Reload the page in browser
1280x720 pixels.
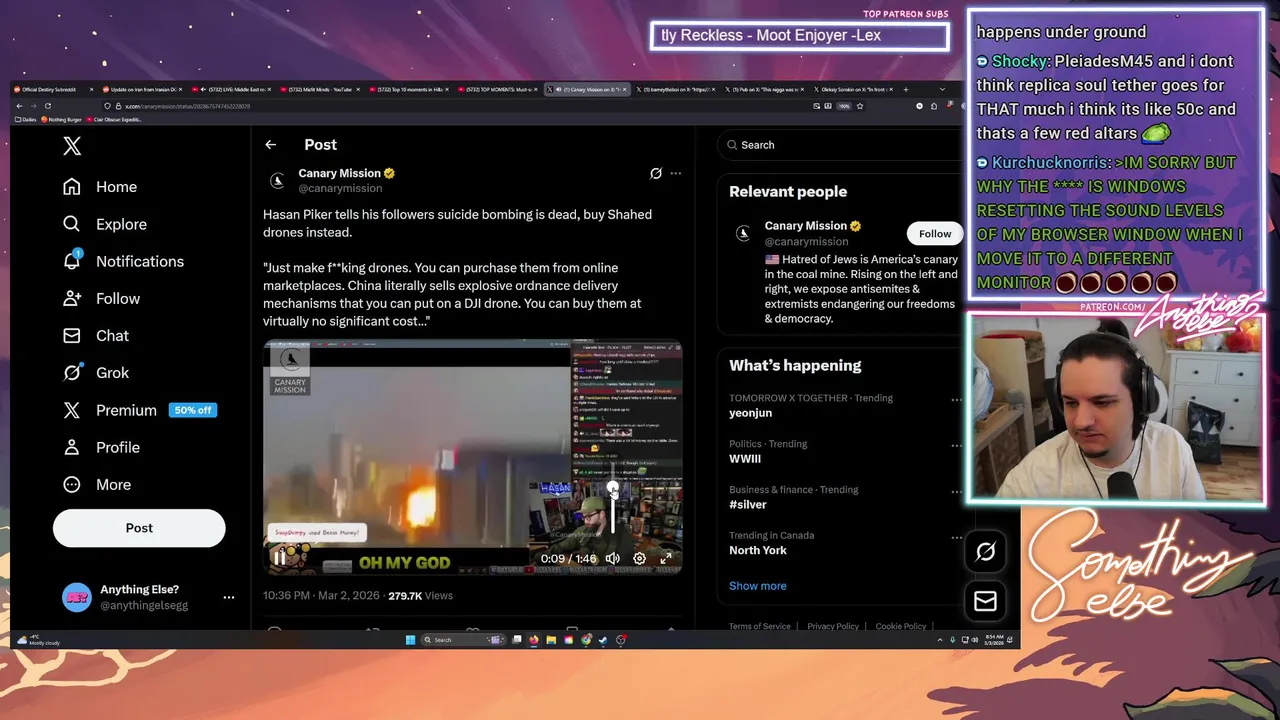(47, 106)
